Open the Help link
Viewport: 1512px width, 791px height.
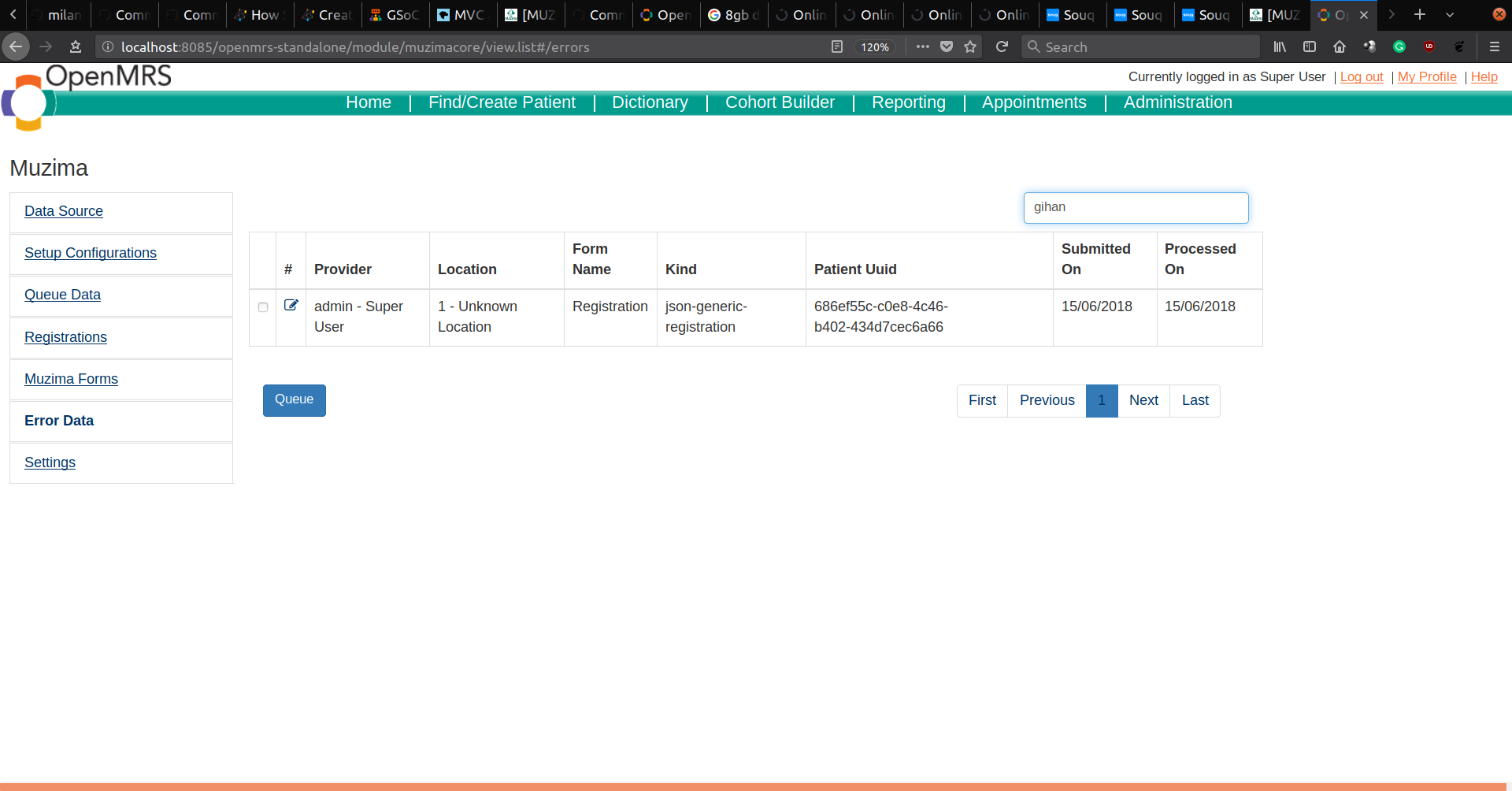(x=1484, y=76)
